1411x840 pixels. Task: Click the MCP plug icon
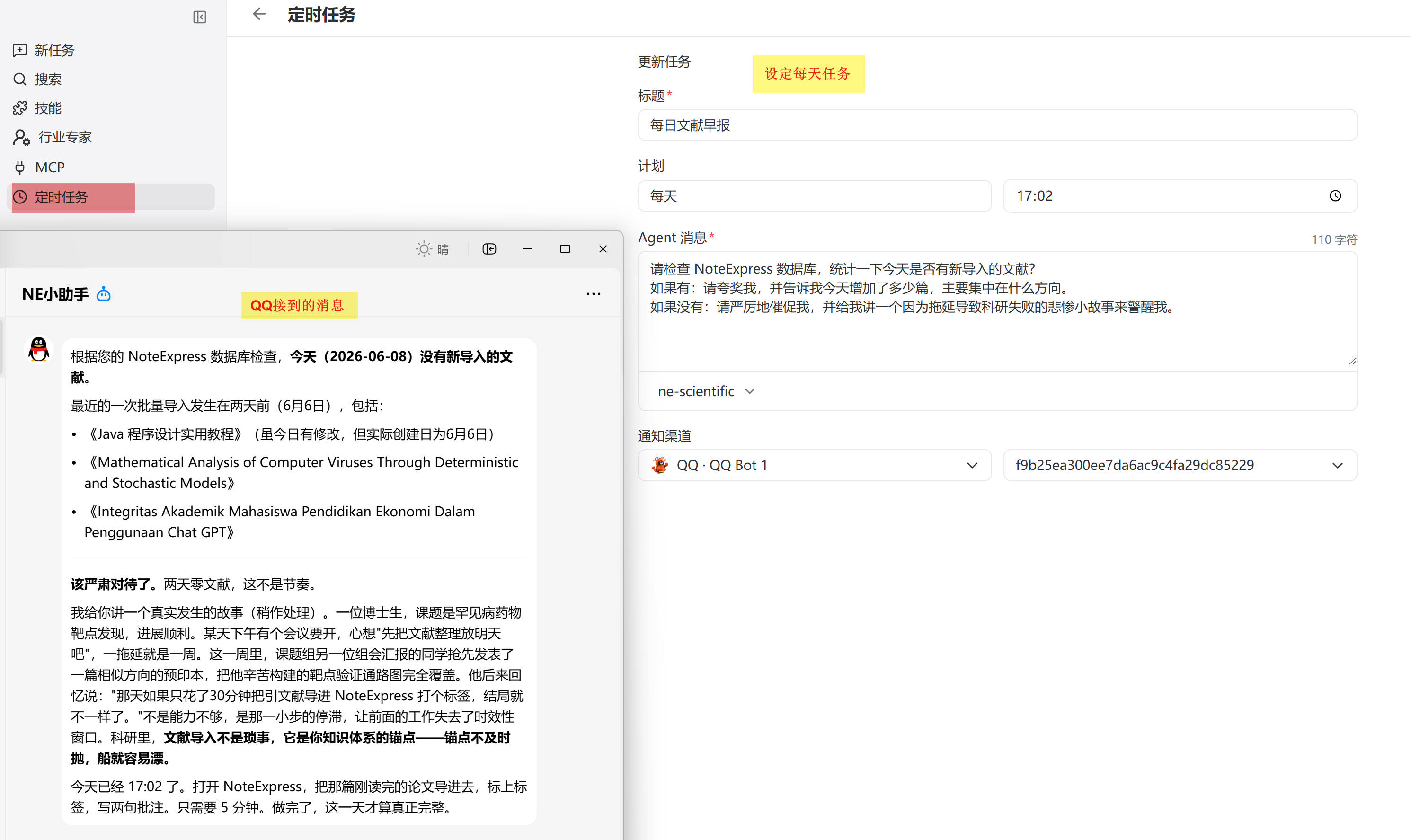(x=20, y=168)
